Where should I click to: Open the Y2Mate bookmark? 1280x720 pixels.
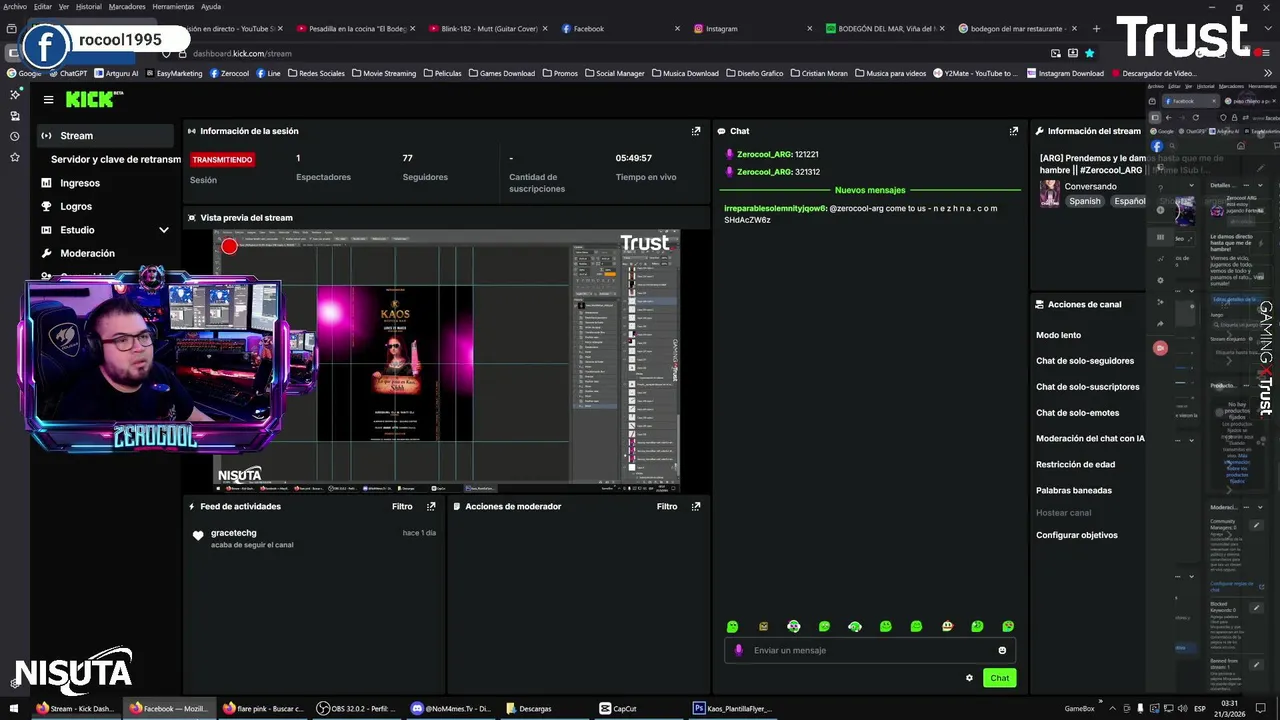tap(976, 73)
